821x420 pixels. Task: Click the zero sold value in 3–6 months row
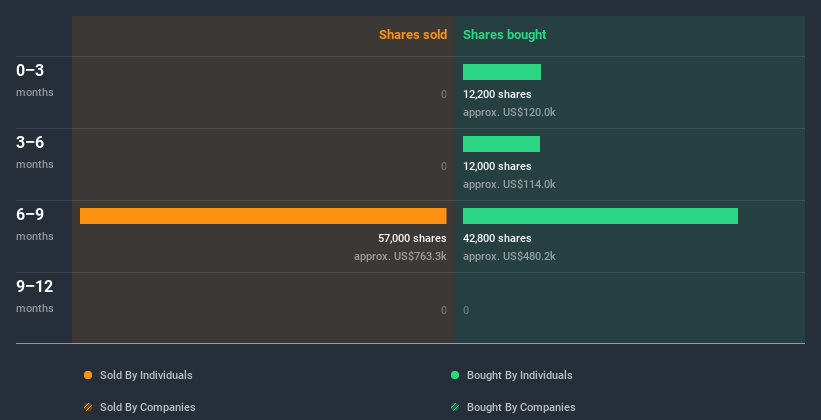(443, 166)
